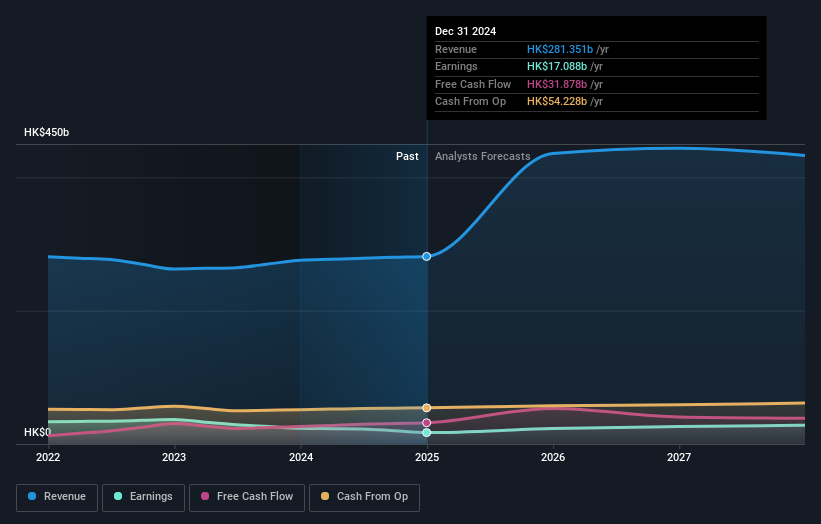The width and height of the screenshot is (821, 524).
Task: Toggle the Revenue legend button
Action: click(x=57, y=497)
